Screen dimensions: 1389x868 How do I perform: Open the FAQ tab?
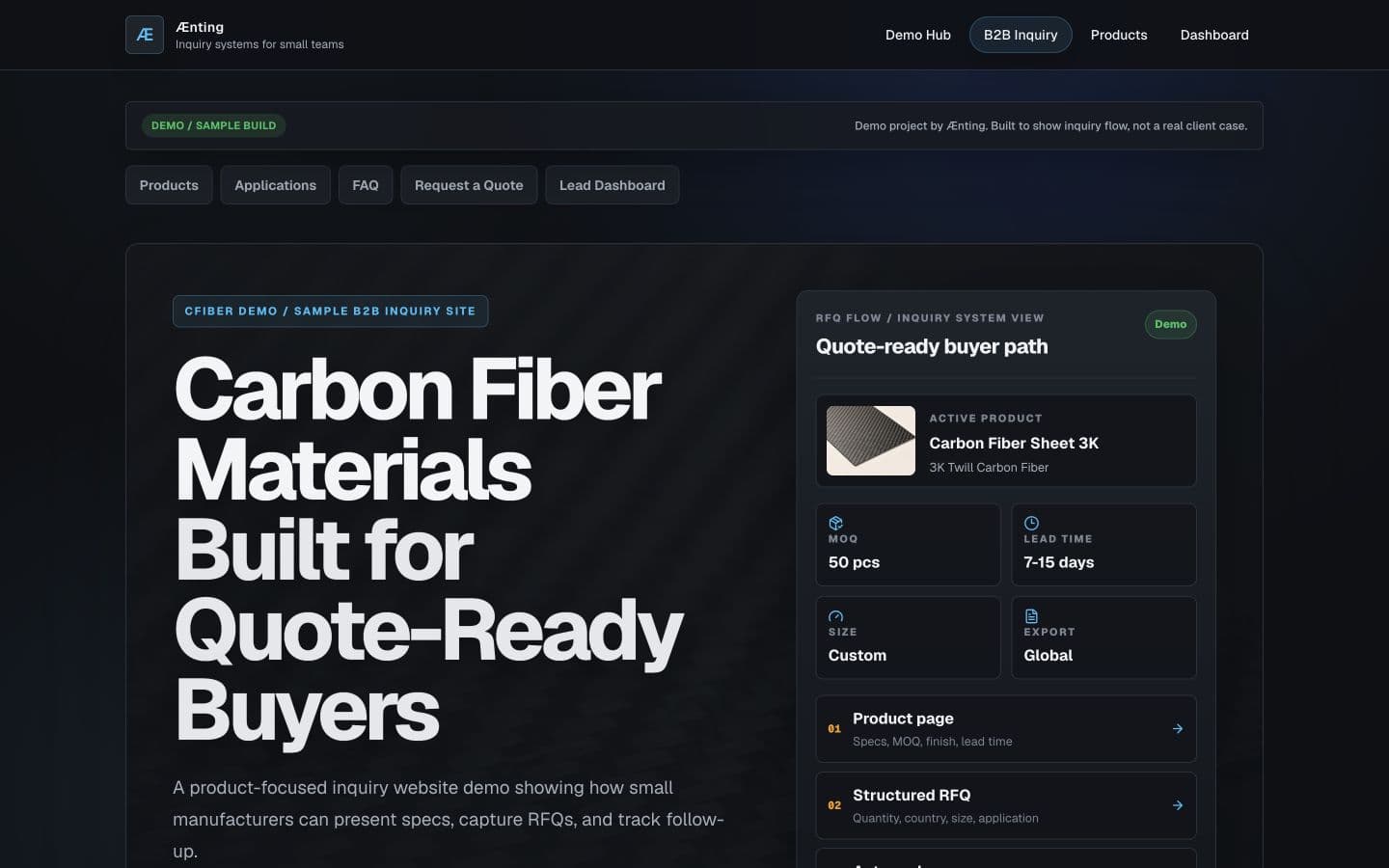pyautogui.click(x=366, y=185)
